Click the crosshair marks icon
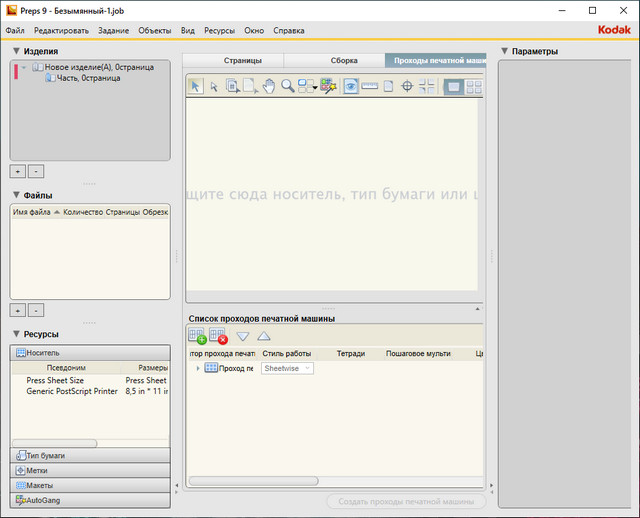Screen dimensions: 640x518 point(407,87)
